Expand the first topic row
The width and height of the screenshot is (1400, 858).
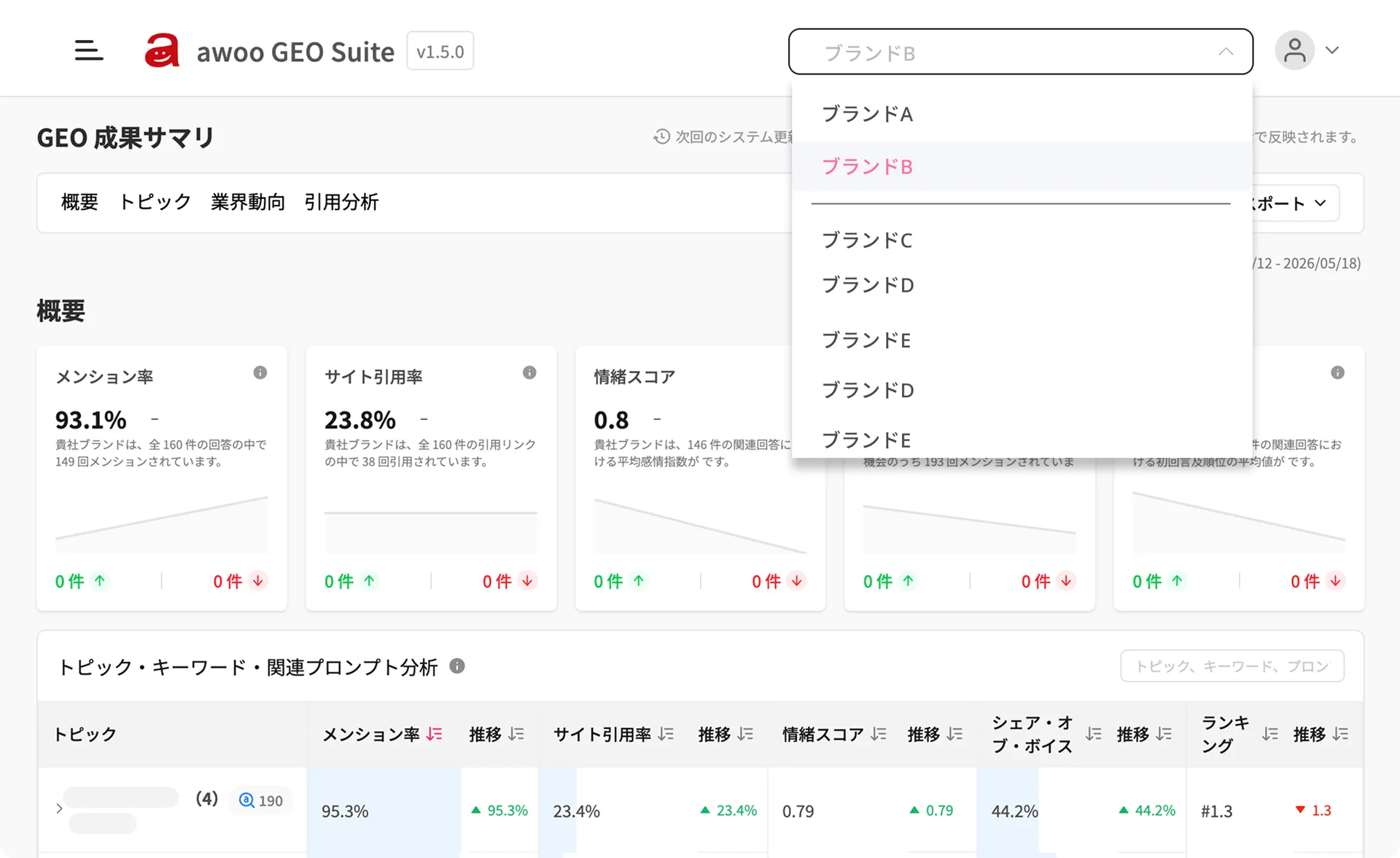coord(59,808)
